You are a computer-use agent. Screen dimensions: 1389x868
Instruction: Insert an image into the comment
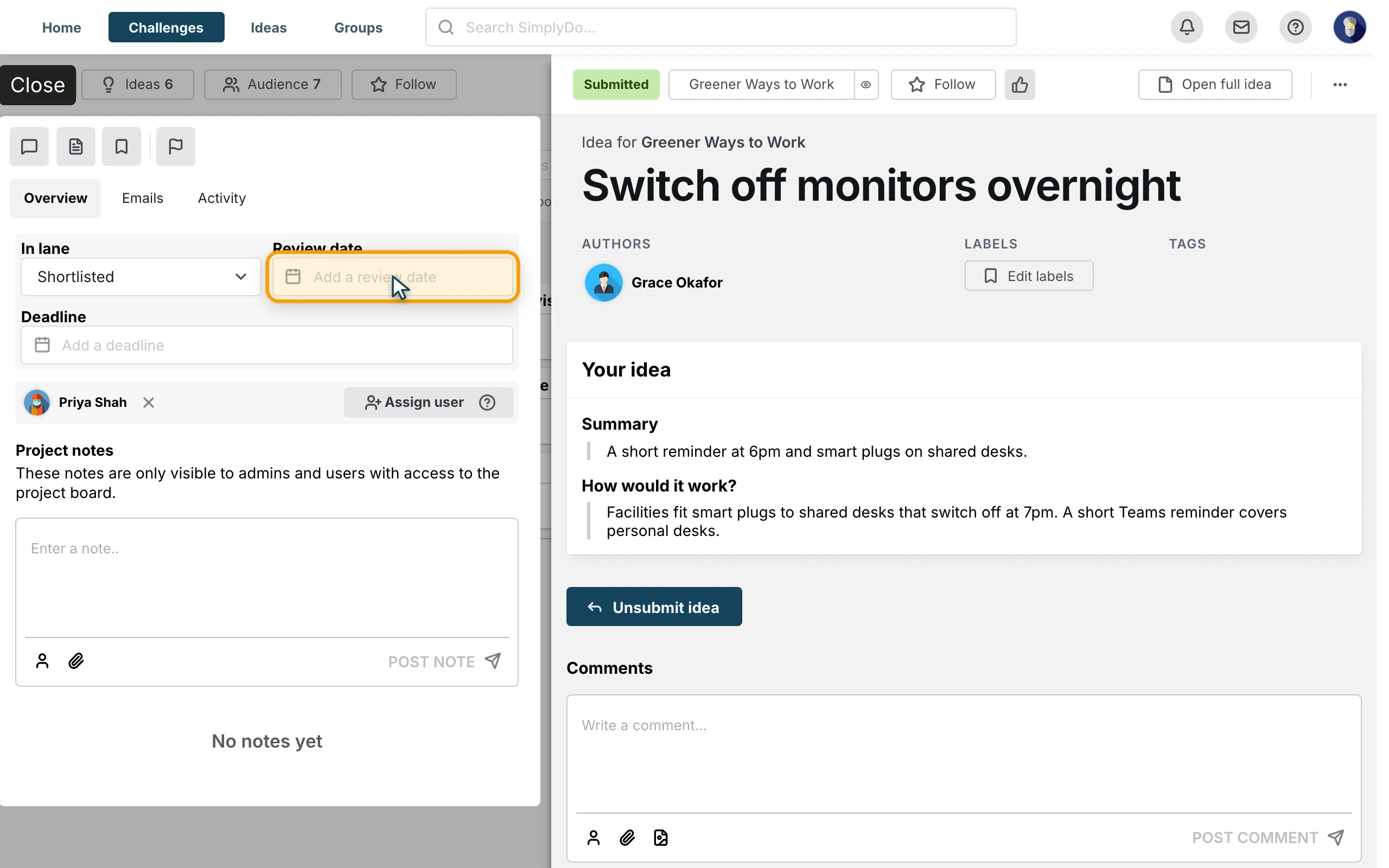[x=661, y=838]
